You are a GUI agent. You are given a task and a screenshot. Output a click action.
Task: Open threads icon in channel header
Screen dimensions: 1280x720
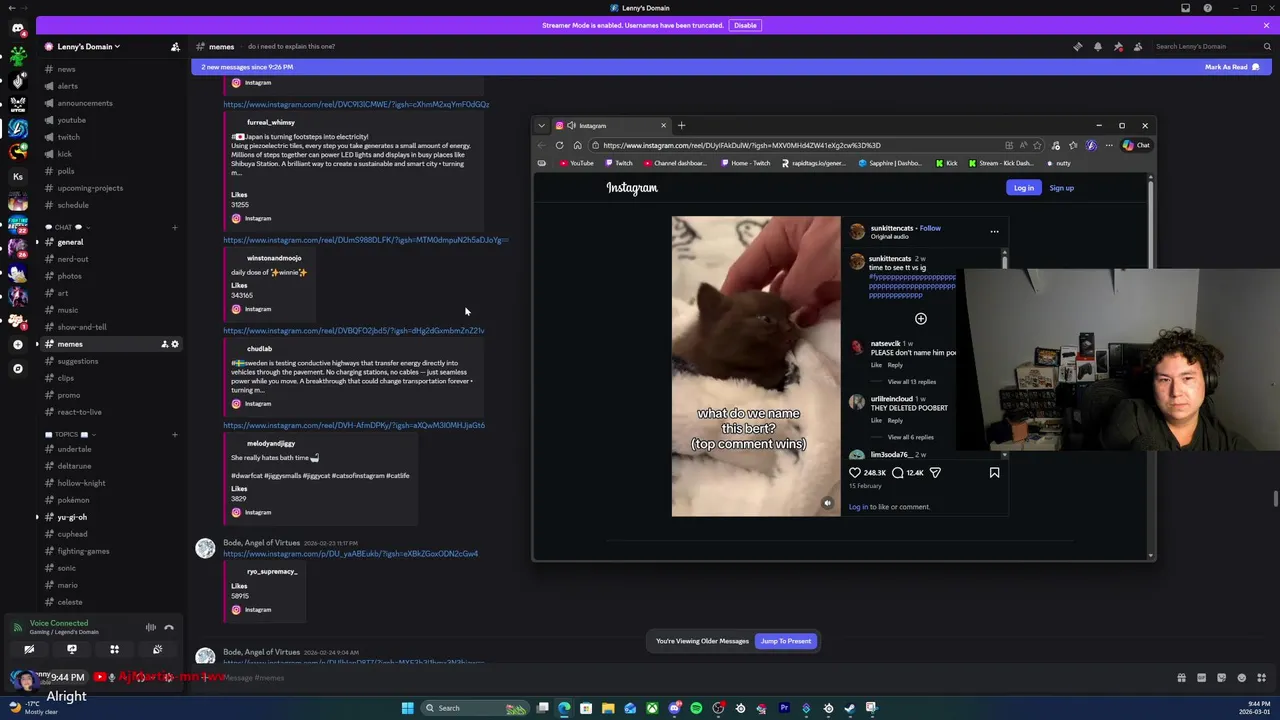tap(1077, 46)
